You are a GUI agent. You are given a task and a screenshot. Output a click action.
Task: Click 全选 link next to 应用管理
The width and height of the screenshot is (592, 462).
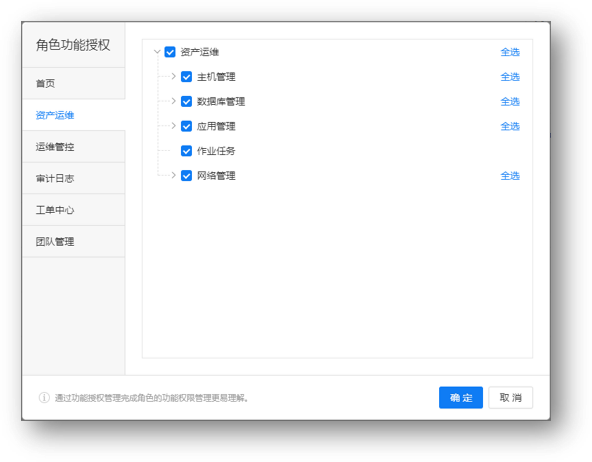point(510,126)
